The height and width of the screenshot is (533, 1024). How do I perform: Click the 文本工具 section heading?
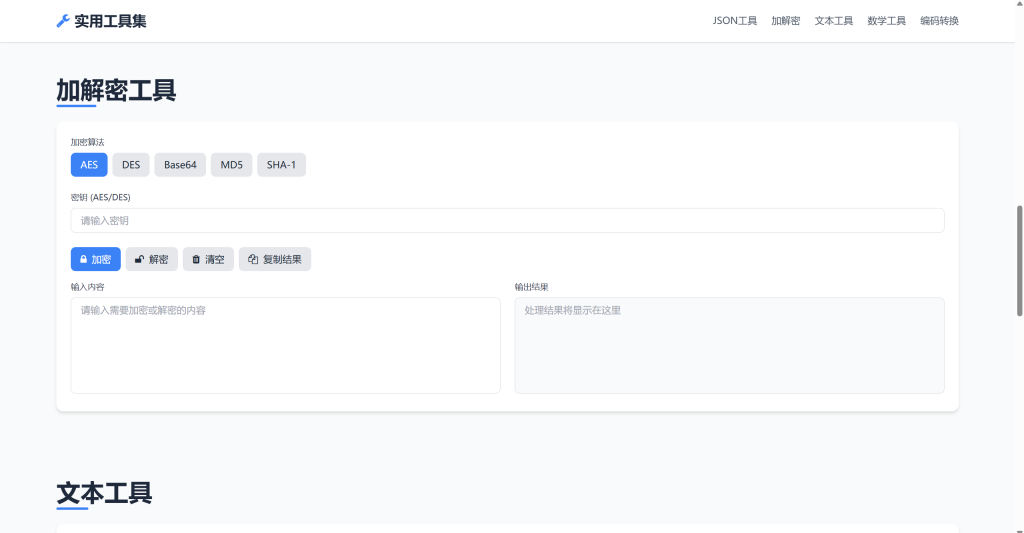pyautogui.click(x=104, y=493)
